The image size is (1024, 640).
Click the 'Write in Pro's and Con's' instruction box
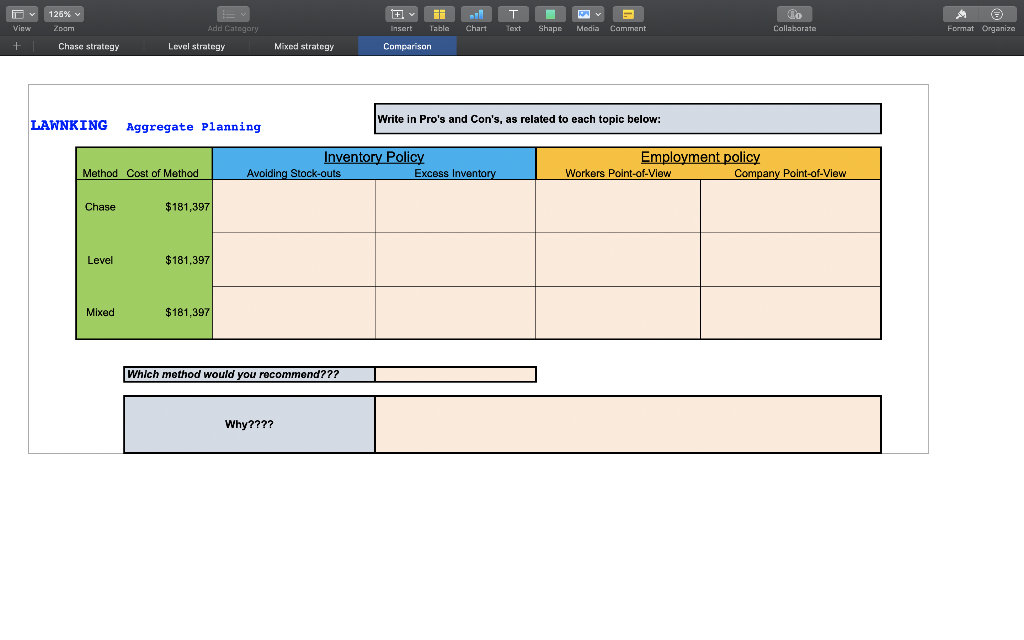pos(628,119)
